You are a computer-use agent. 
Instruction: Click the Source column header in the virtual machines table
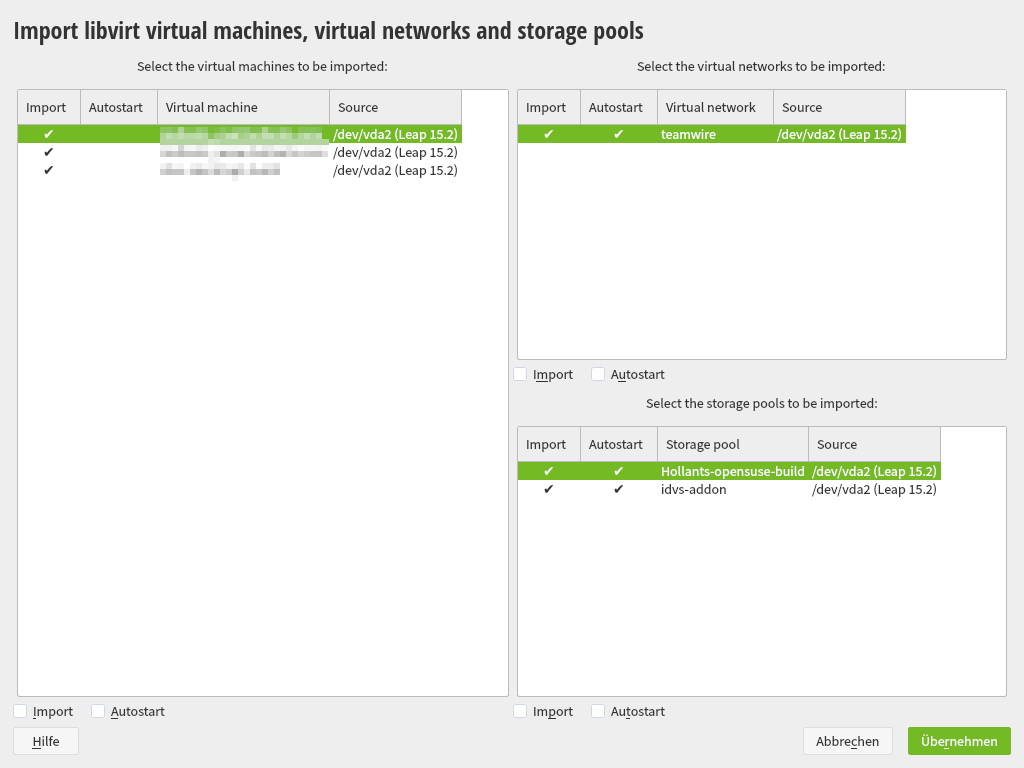tap(396, 107)
